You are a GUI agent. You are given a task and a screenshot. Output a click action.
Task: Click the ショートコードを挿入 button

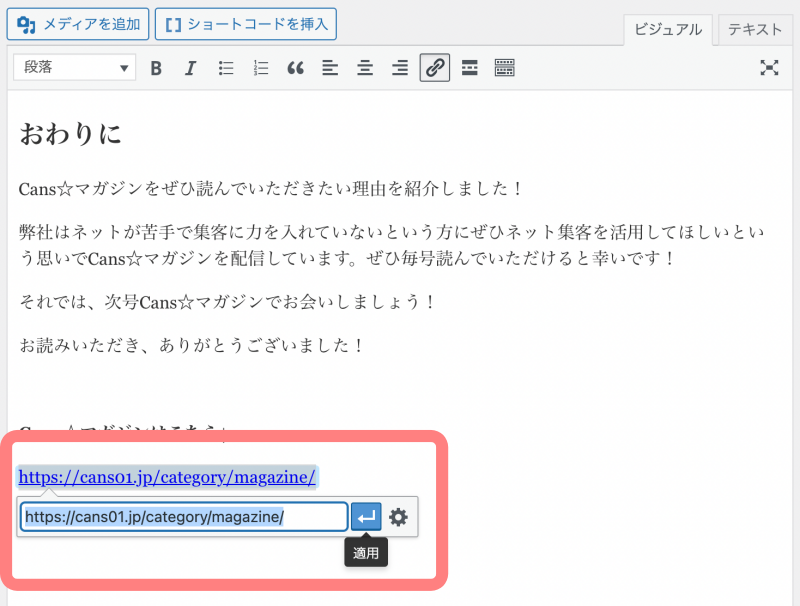246,23
